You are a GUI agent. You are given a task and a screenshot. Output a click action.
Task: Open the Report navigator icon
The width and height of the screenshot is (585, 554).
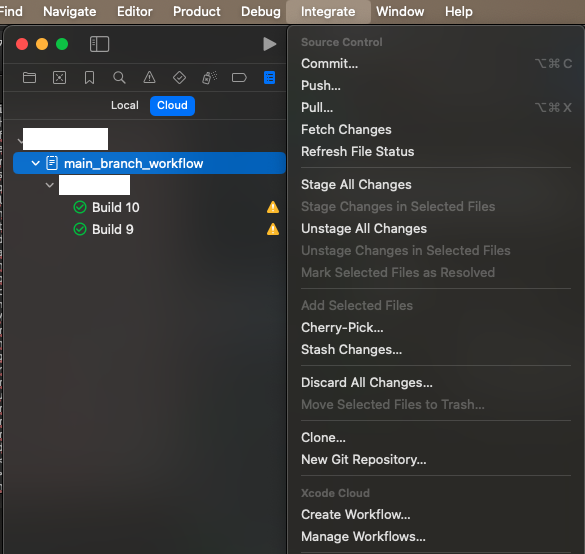tap(269, 78)
